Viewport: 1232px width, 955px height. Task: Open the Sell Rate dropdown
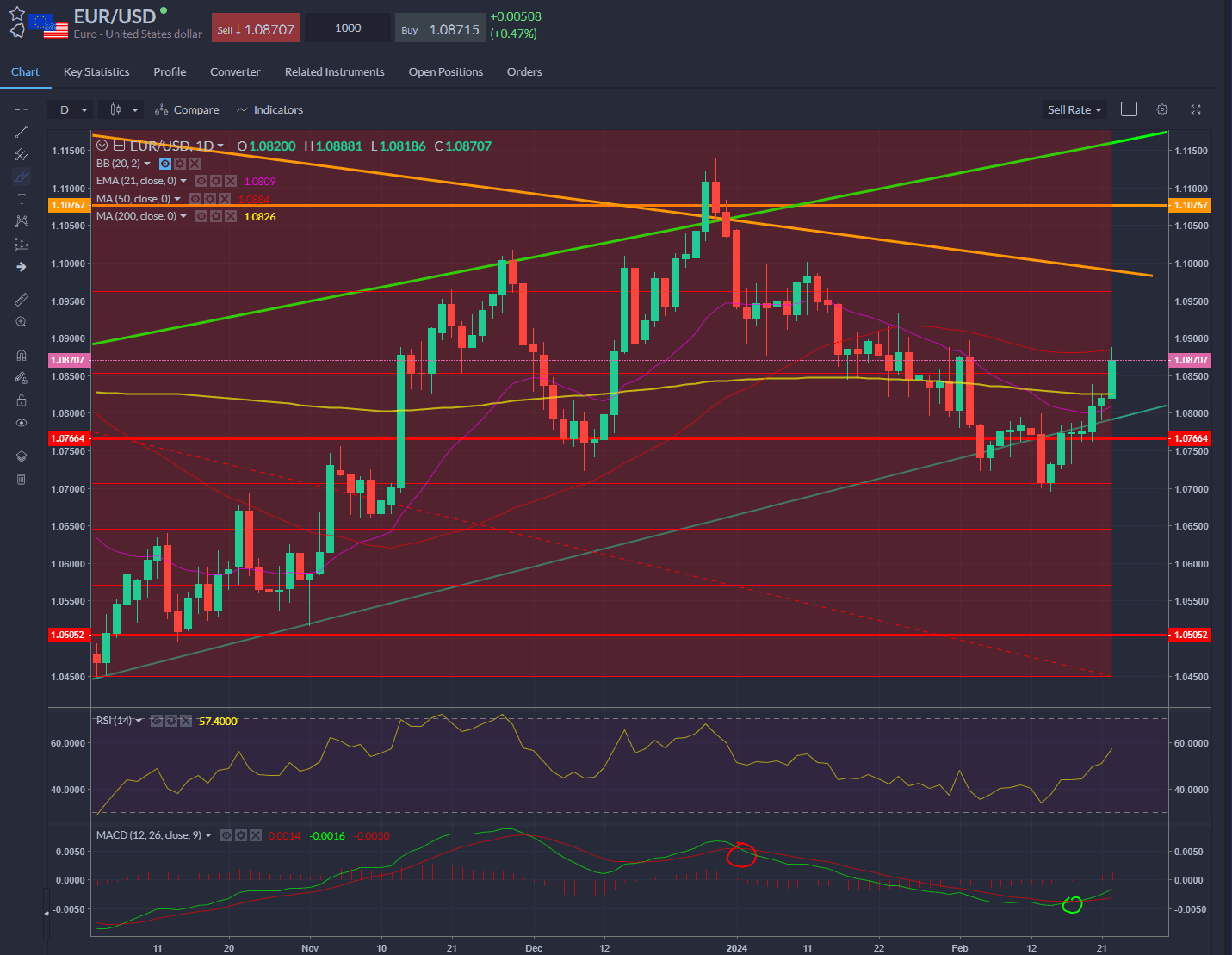pos(1074,109)
